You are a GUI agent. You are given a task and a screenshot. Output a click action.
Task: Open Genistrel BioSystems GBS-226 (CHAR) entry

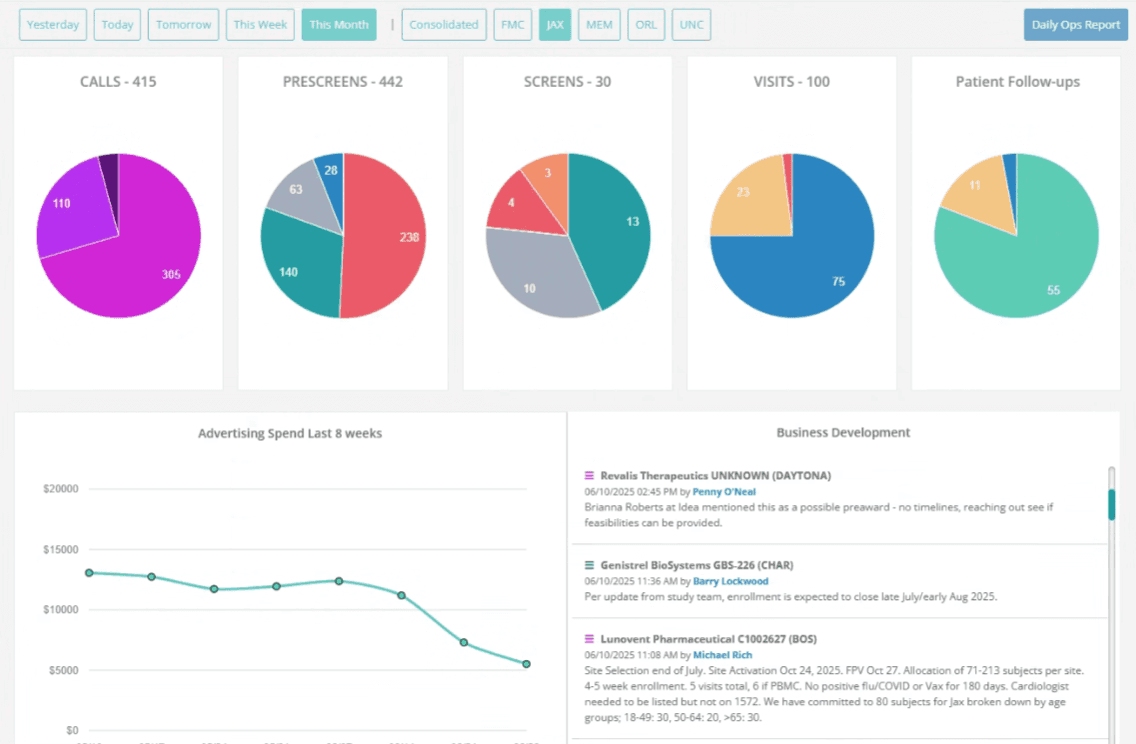(697, 565)
